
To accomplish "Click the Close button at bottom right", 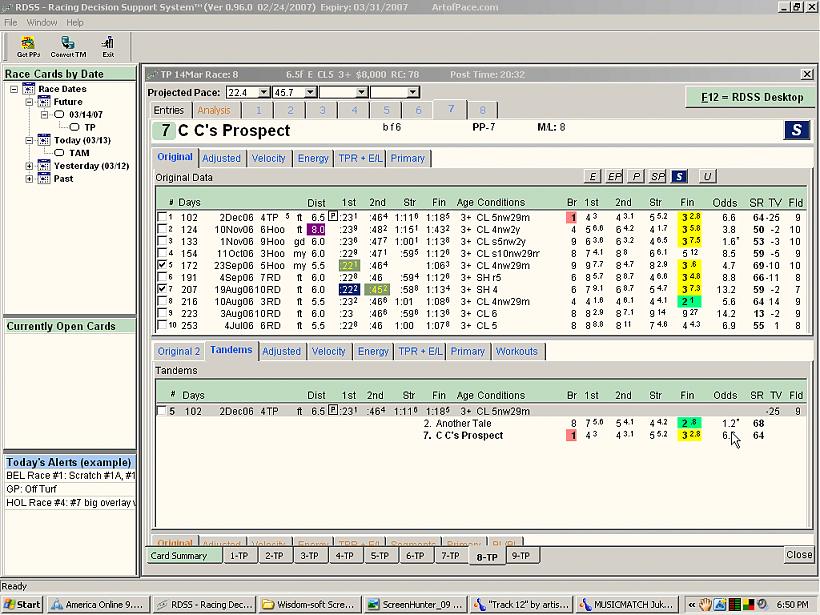I will click(799, 554).
